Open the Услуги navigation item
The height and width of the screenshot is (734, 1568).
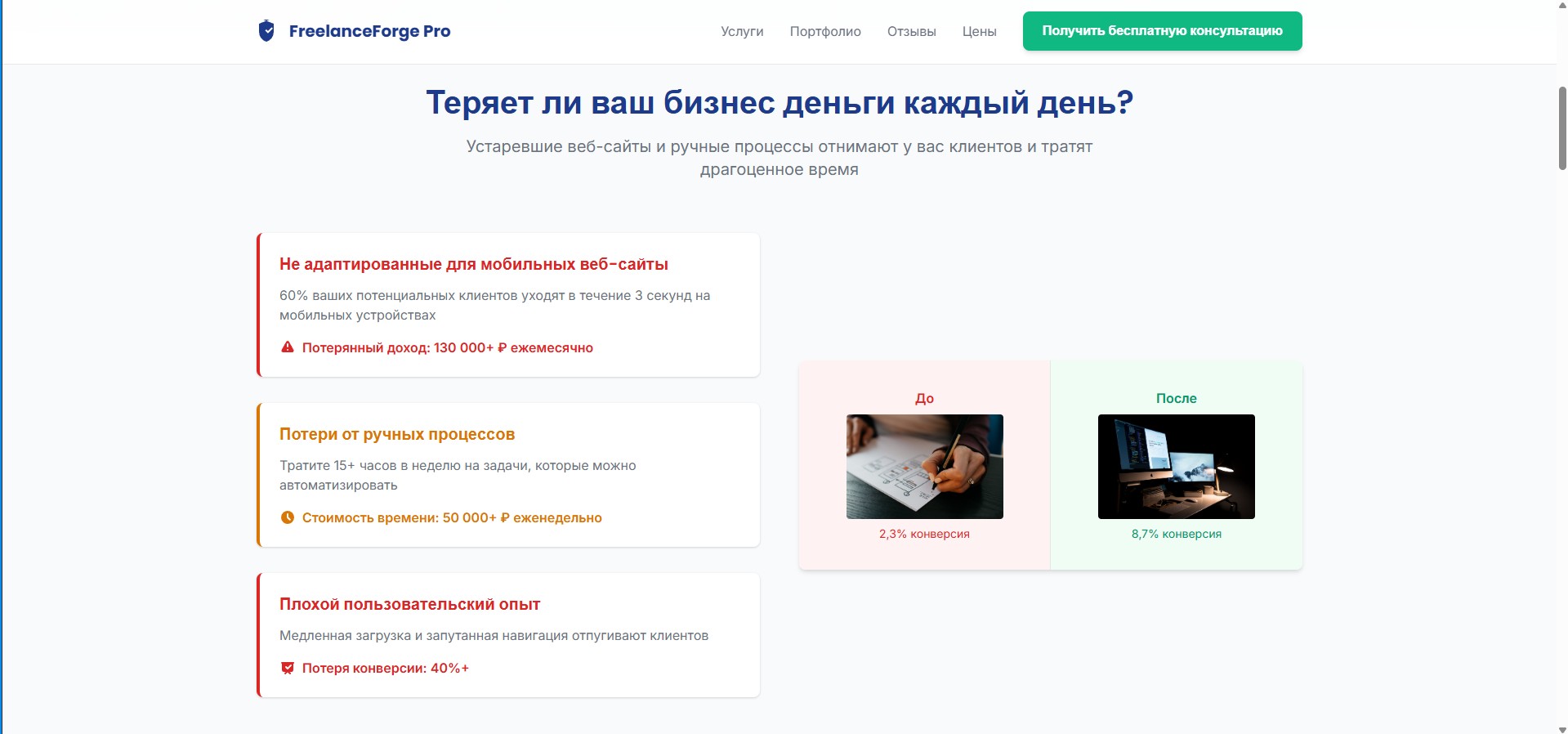click(x=742, y=31)
